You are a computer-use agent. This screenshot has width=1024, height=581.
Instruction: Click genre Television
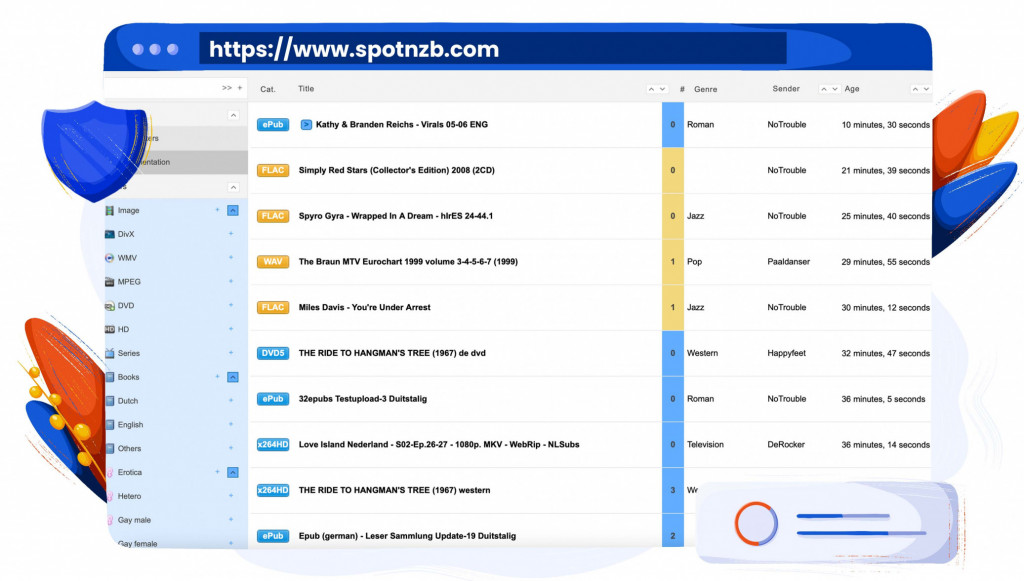tap(705, 444)
